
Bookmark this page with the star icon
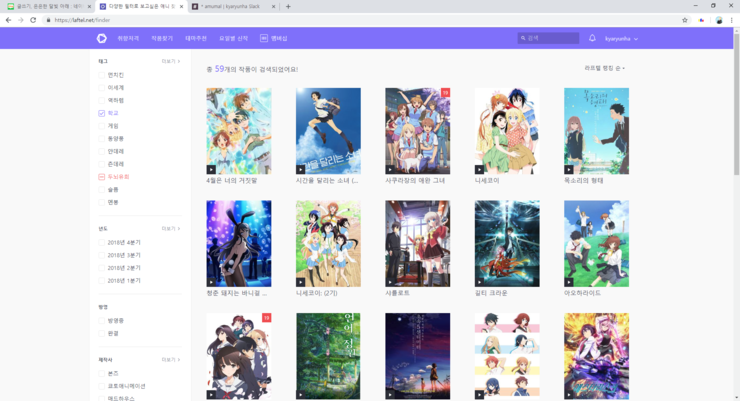(685, 20)
